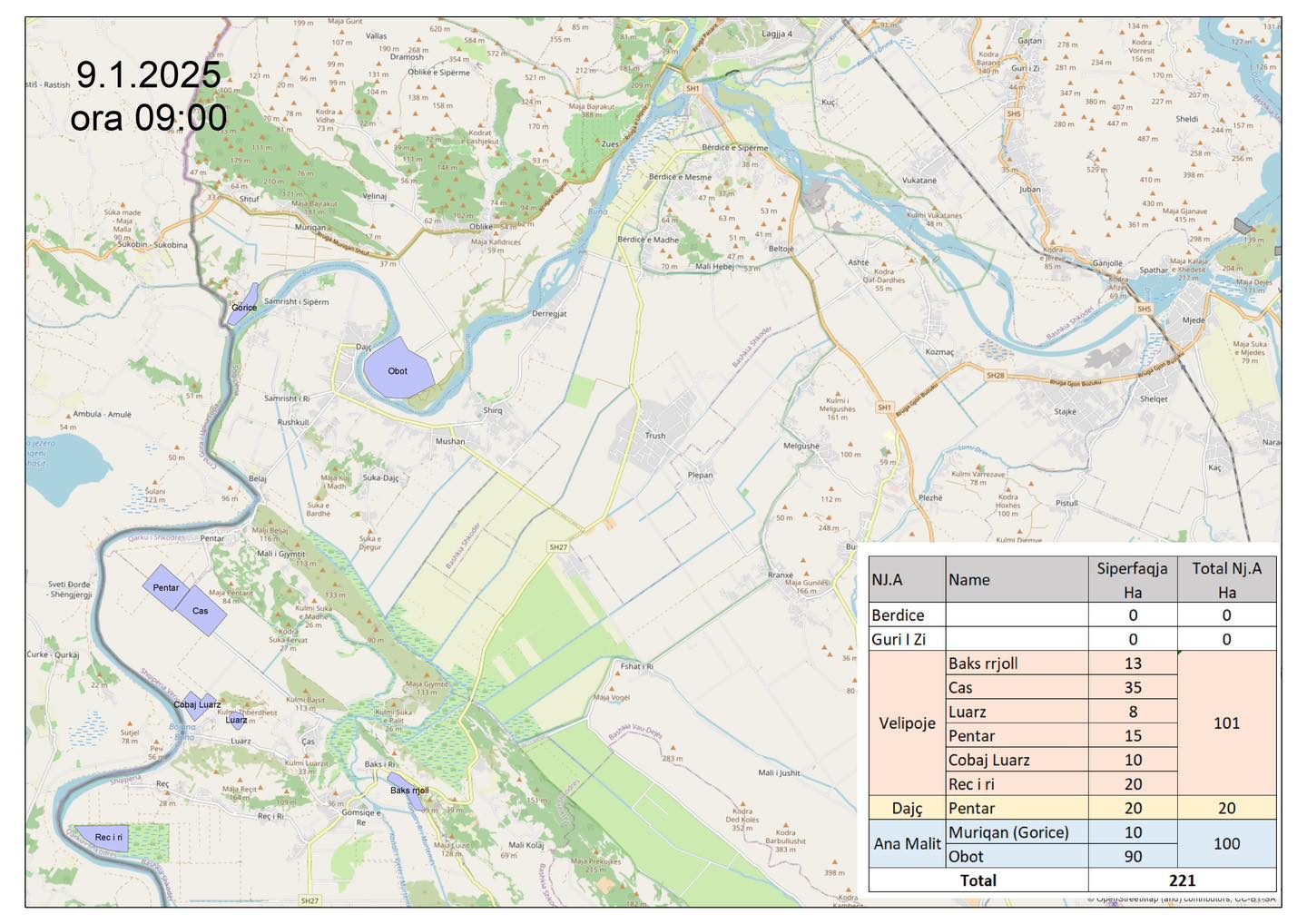
Task: Click the SH27 shield south of Trush
Action: (x=558, y=547)
